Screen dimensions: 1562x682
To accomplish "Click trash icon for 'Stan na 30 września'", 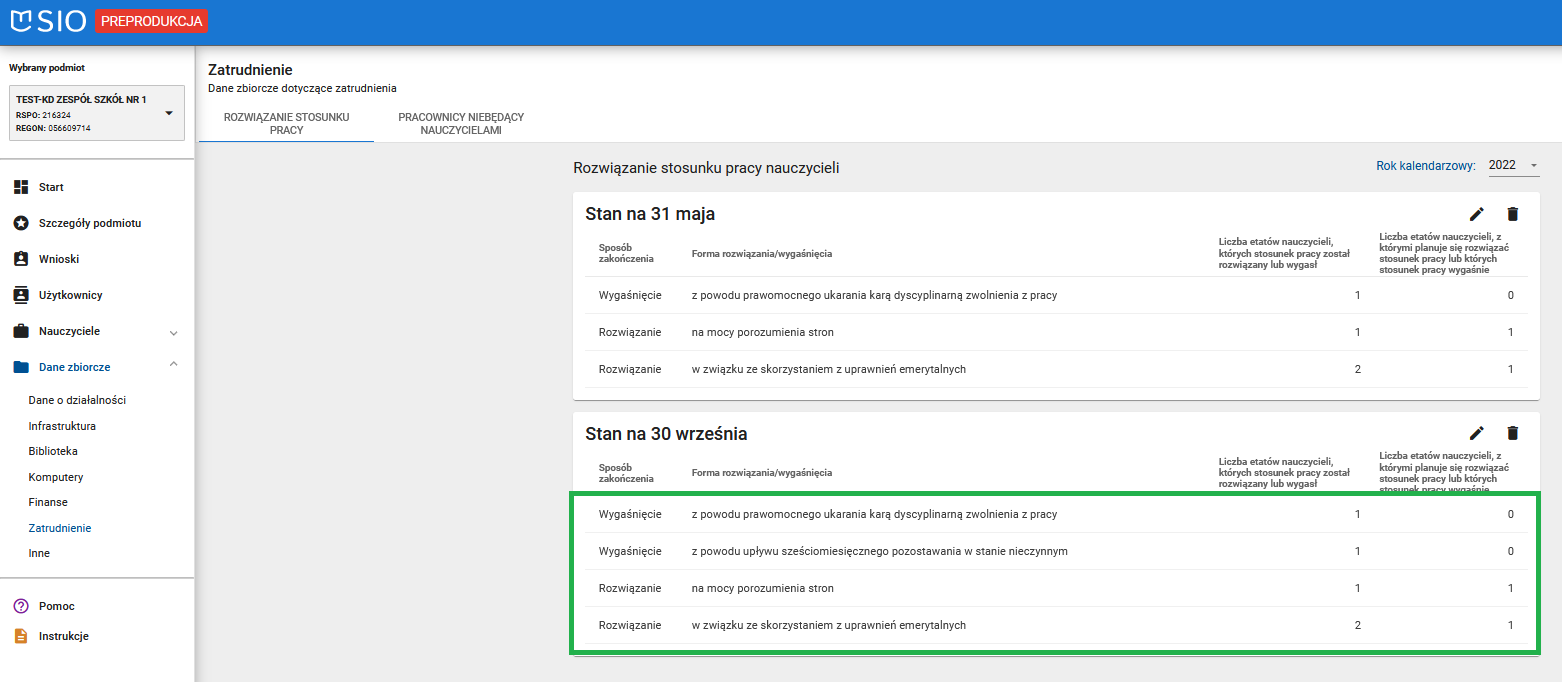I will point(1512,433).
